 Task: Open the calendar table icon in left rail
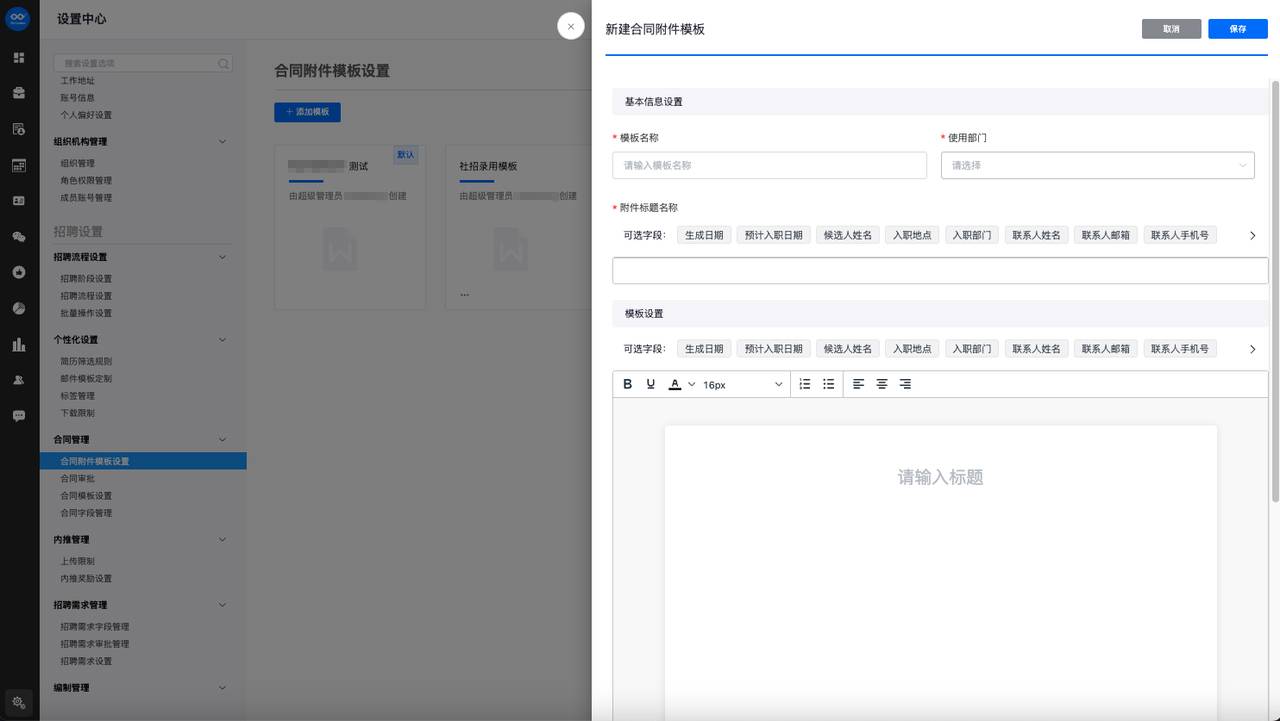(19, 165)
